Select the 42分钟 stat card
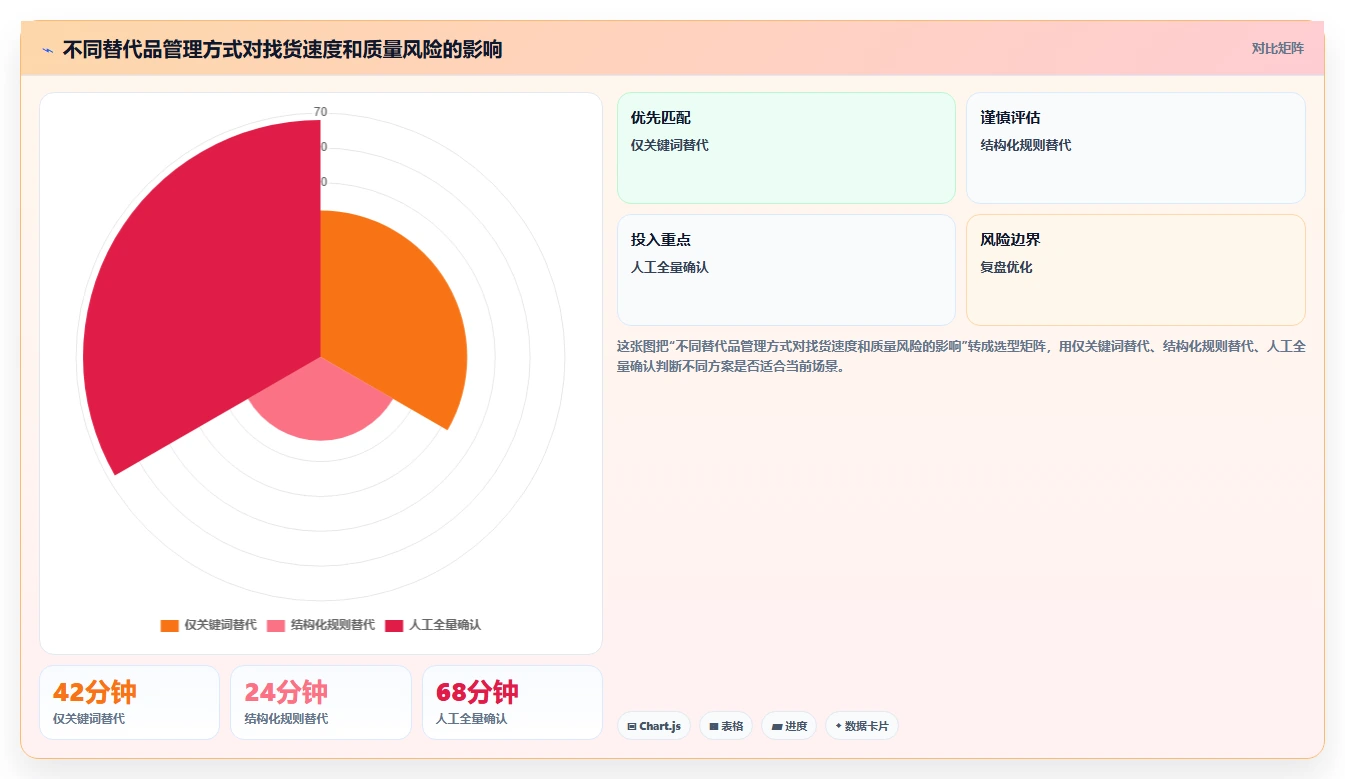Screen dimensions: 1345x779 pyautogui.click(x=129, y=702)
